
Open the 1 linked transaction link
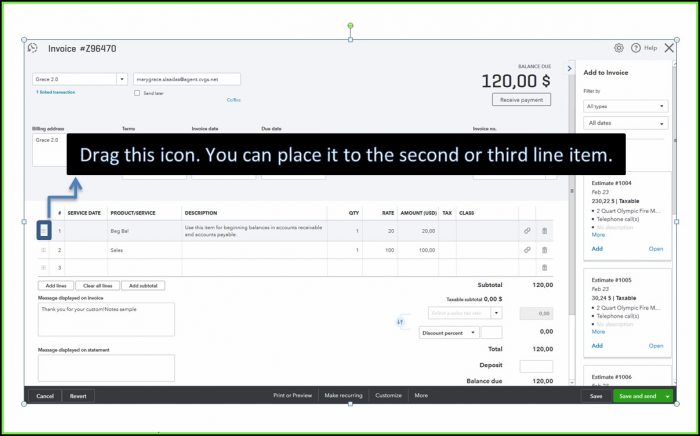click(x=55, y=92)
